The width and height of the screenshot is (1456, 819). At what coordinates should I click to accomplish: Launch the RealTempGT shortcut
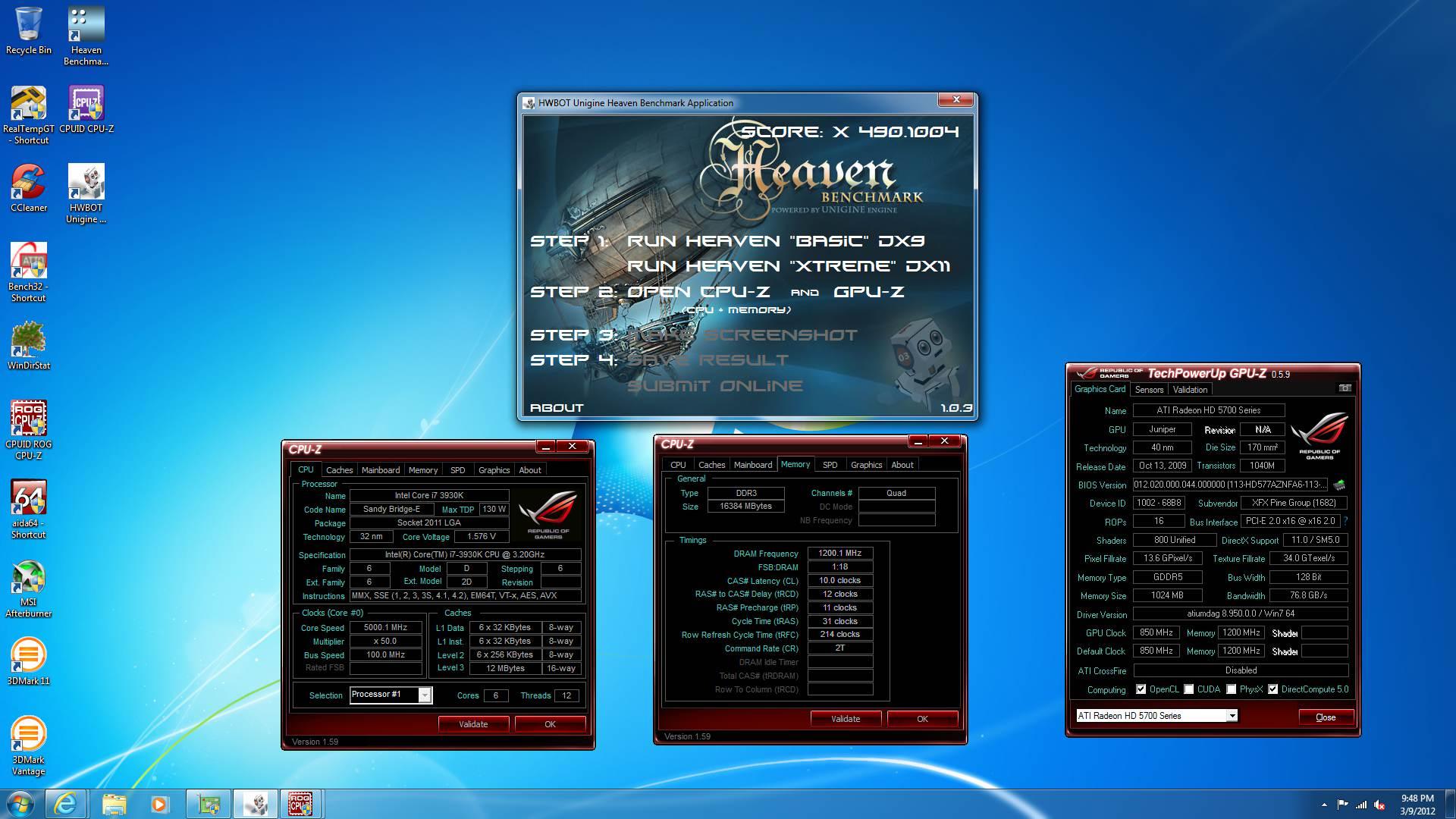pos(29,115)
